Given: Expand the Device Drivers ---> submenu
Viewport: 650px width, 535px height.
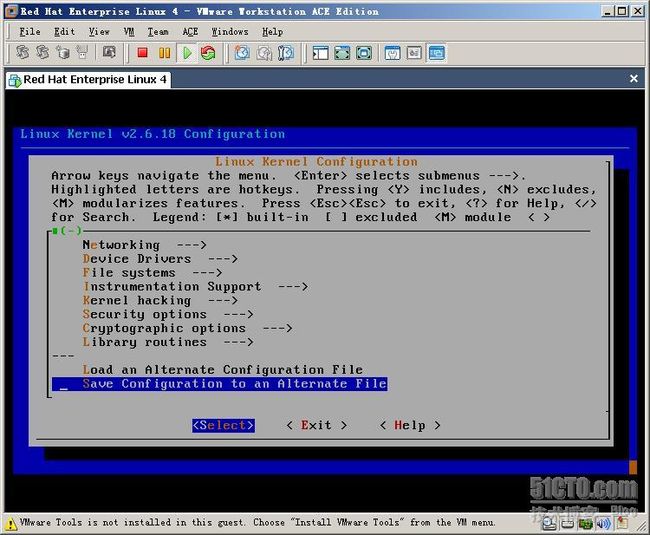Looking at the screenshot, I should 160,259.
